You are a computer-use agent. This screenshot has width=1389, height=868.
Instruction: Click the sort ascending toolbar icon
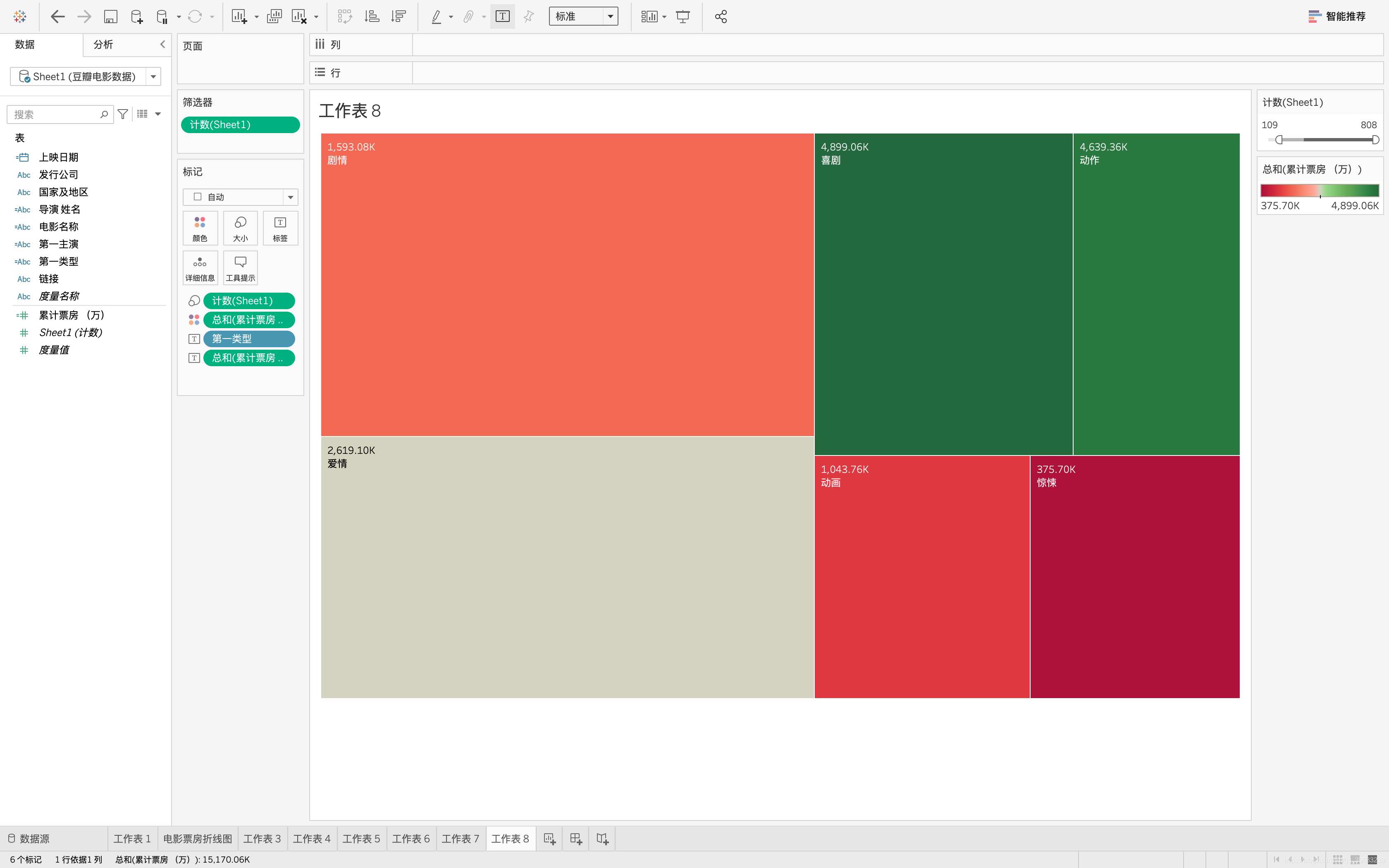tap(372, 17)
